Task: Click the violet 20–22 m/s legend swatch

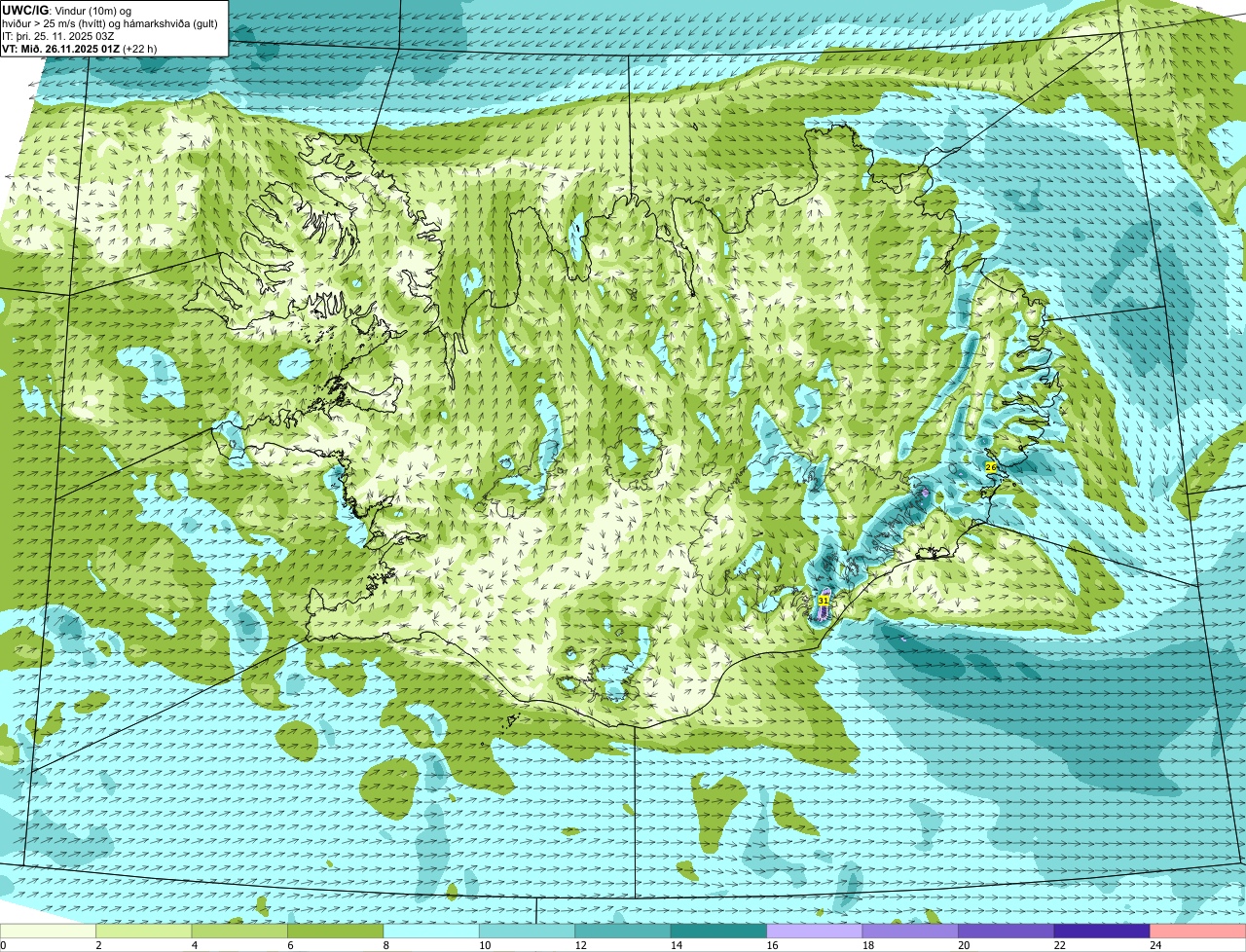Action: pyautogui.click(x=1007, y=931)
